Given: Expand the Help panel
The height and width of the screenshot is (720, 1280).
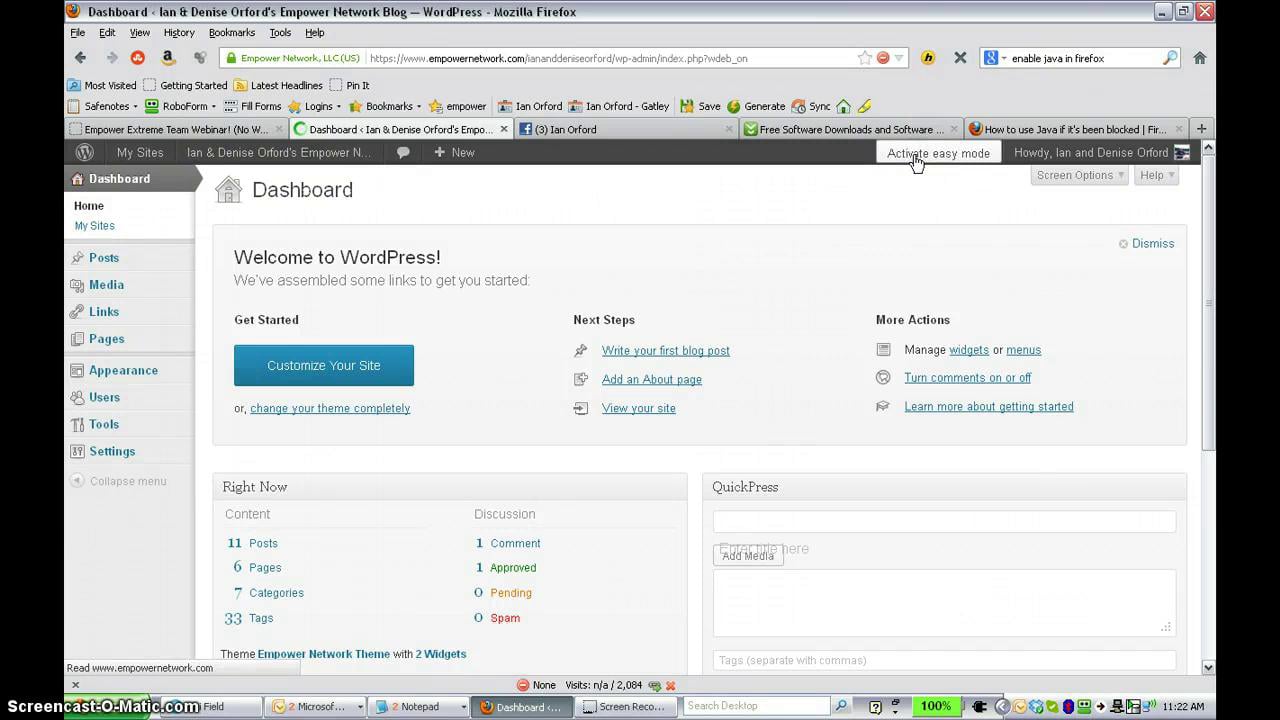Looking at the screenshot, I should pyautogui.click(x=1157, y=175).
